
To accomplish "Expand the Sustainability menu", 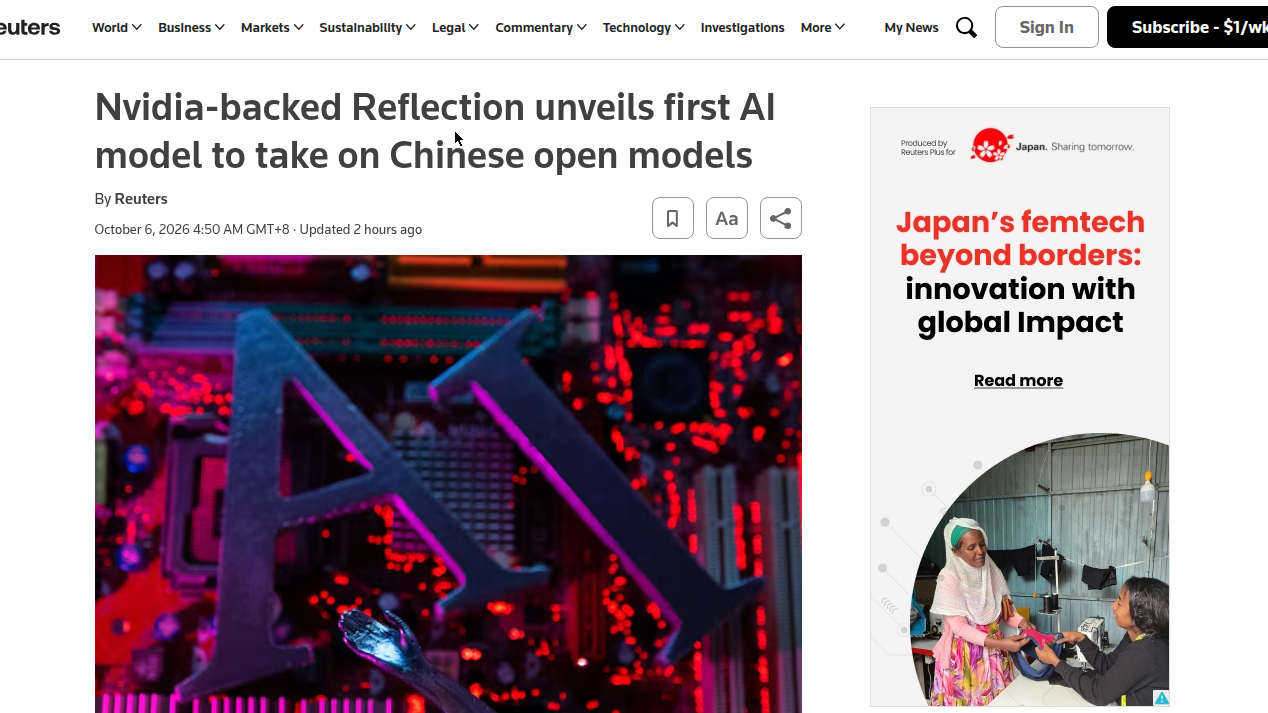I will (x=367, y=28).
